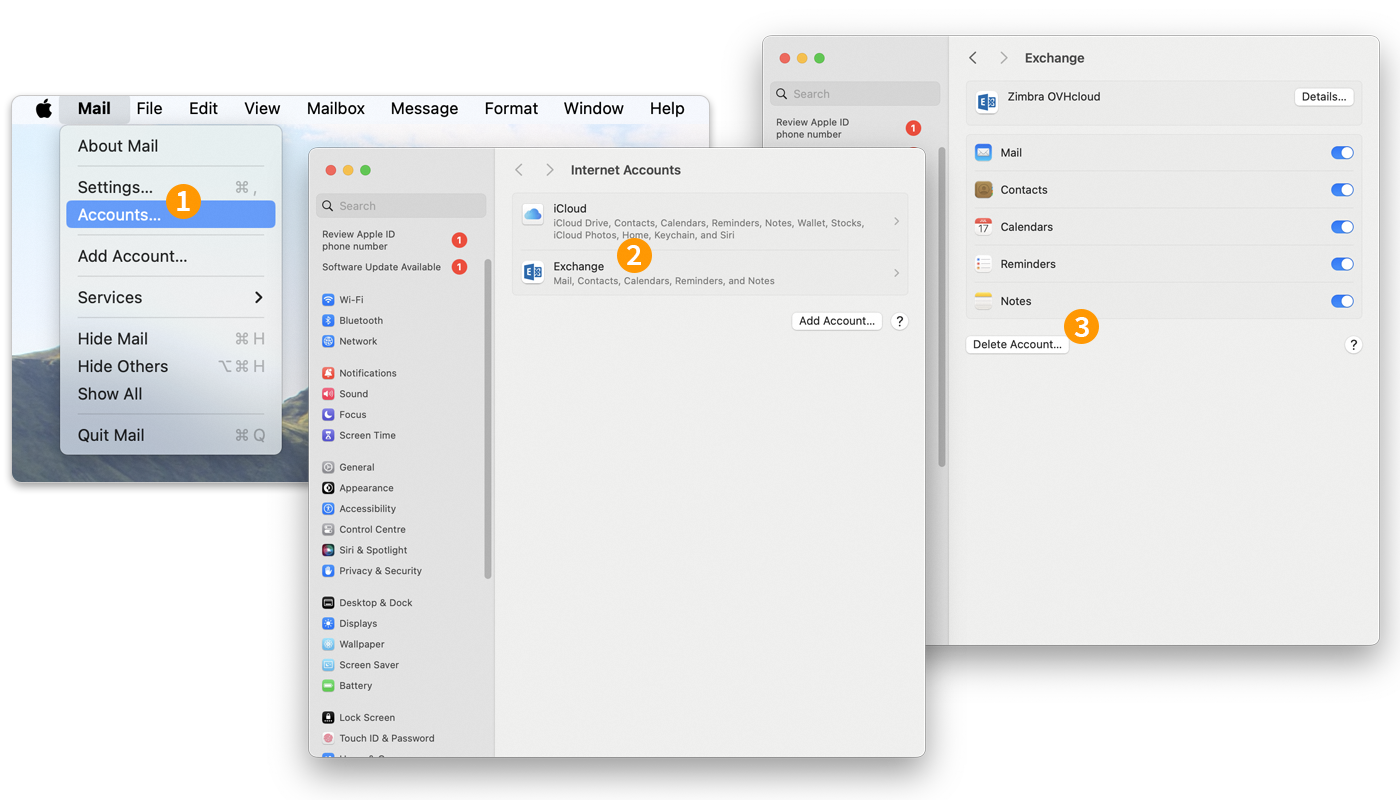1400x800 pixels.
Task: Select the Battery settings icon
Action: tap(358, 685)
